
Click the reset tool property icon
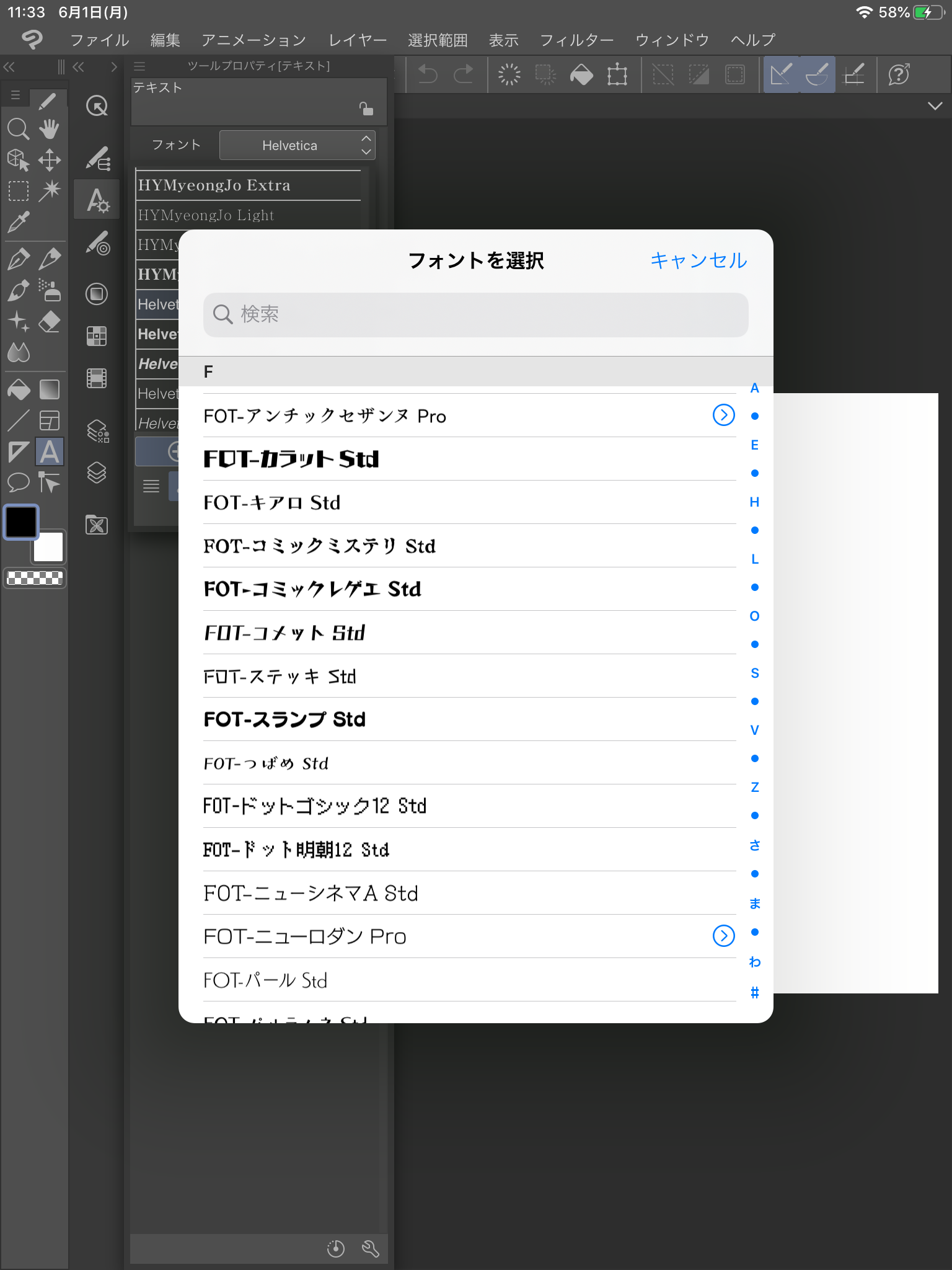pos(336,1248)
